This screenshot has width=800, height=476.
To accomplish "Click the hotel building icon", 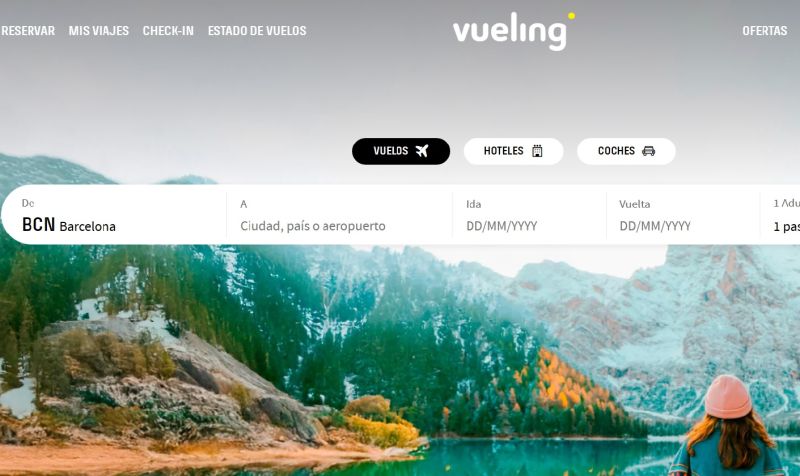I will [x=537, y=151].
